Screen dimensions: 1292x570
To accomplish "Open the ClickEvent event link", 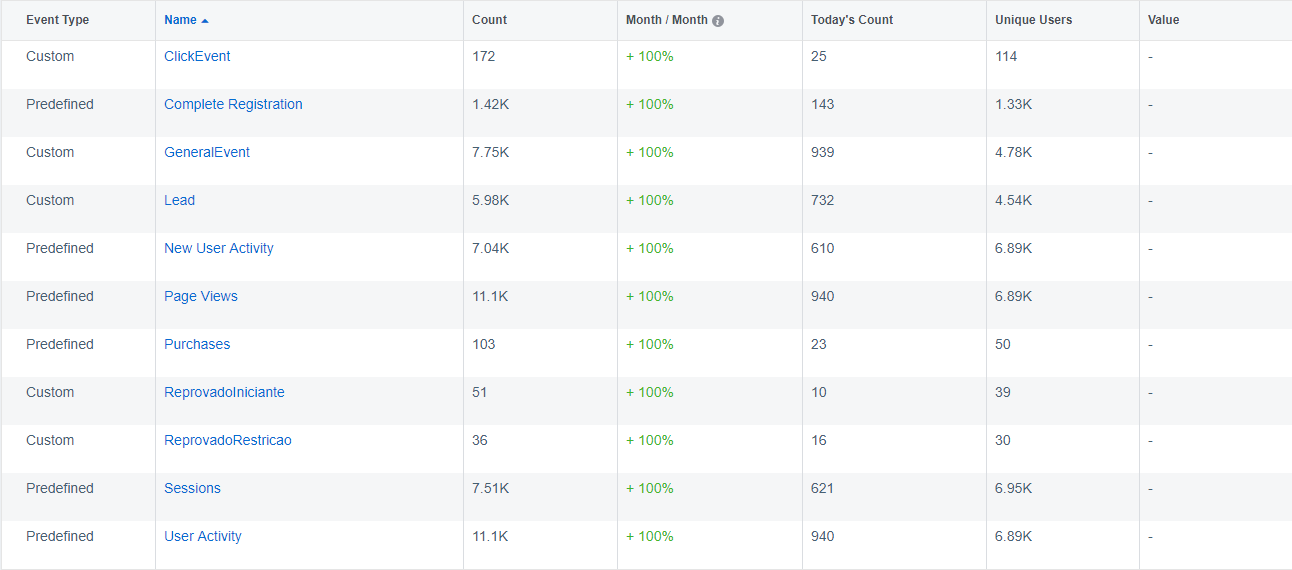I will [197, 57].
